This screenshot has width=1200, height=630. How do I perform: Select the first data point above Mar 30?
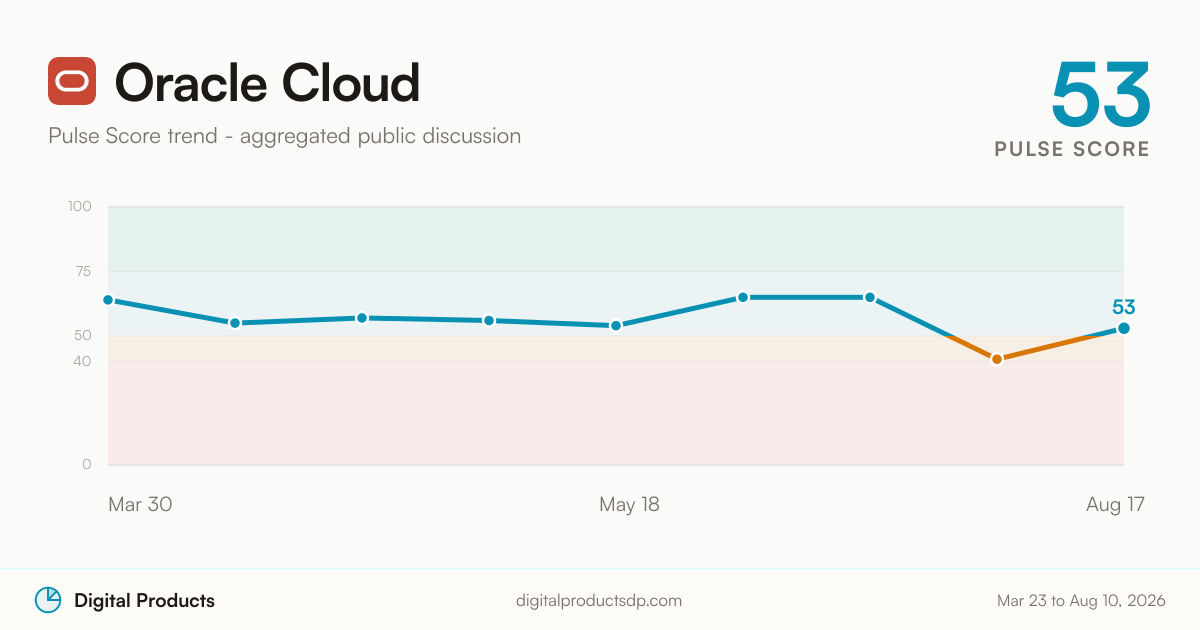(x=108, y=300)
